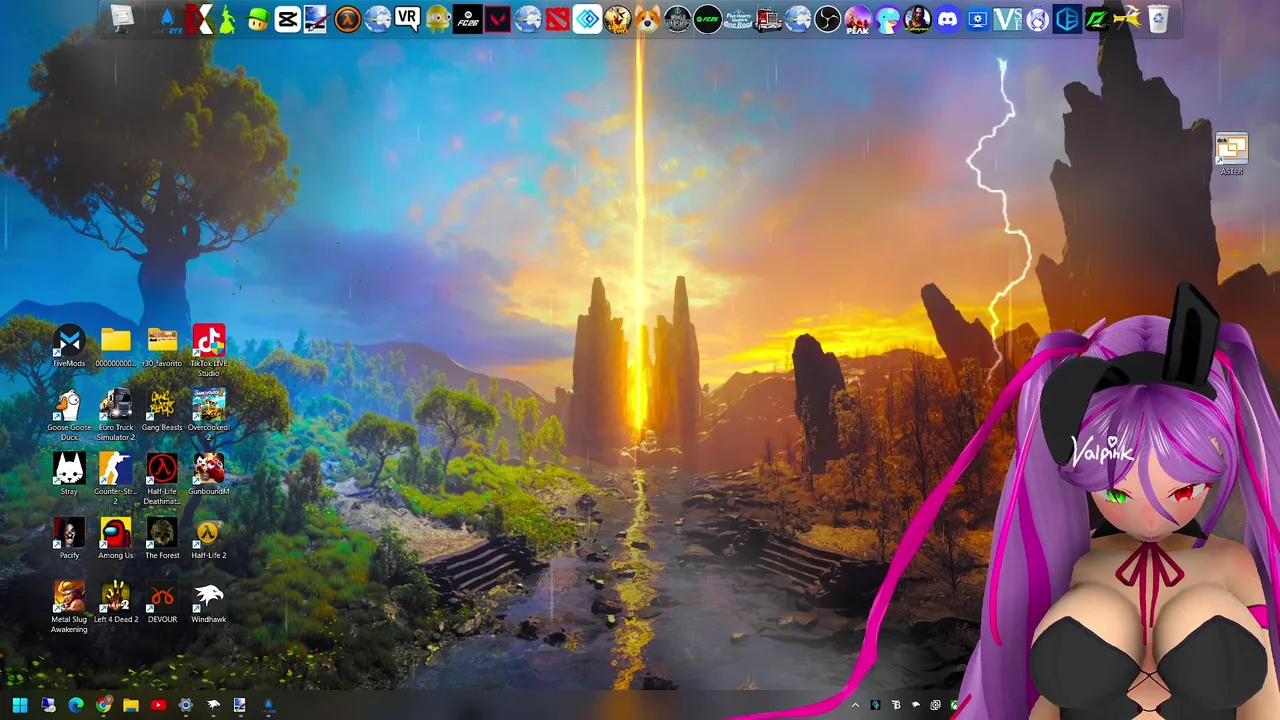Launch Goose Goose Duck from desktop

(69, 414)
